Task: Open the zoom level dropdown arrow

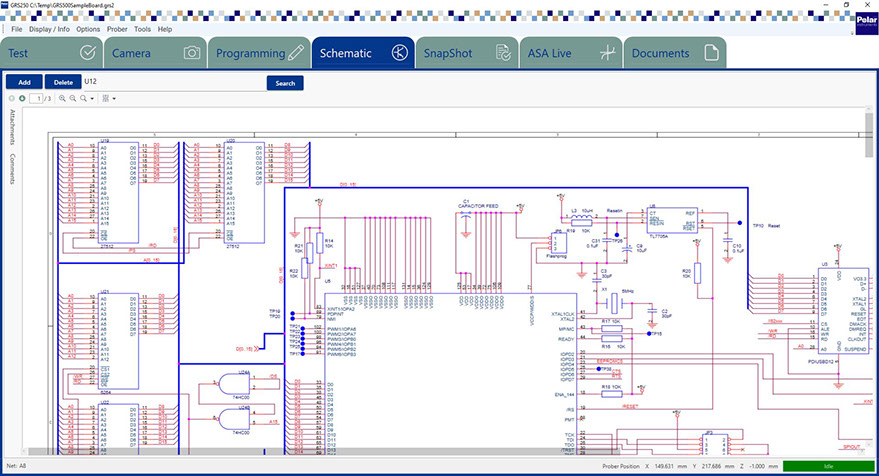Action: point(93,99)
